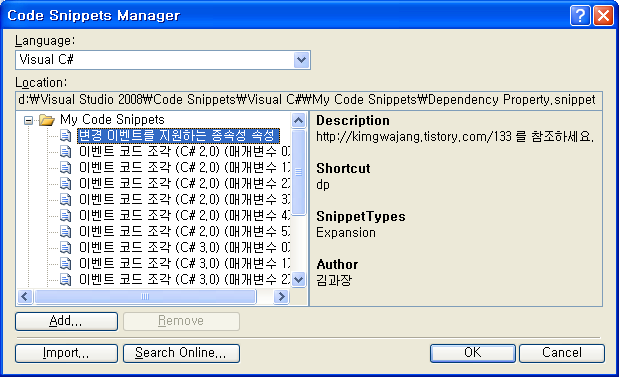Click file icon of C# 3.0 매개변수 0 snippet

click(x=66, y=248)
